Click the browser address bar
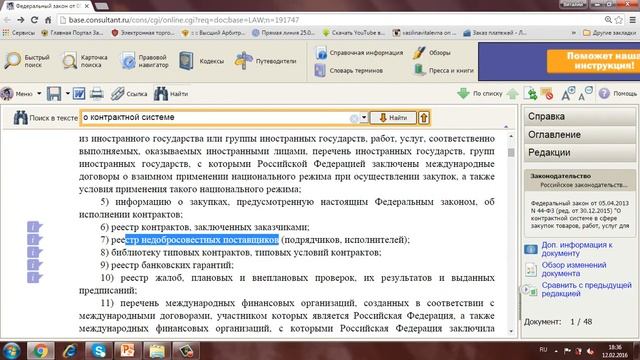The image size is (640, 360). pos(331,20)
